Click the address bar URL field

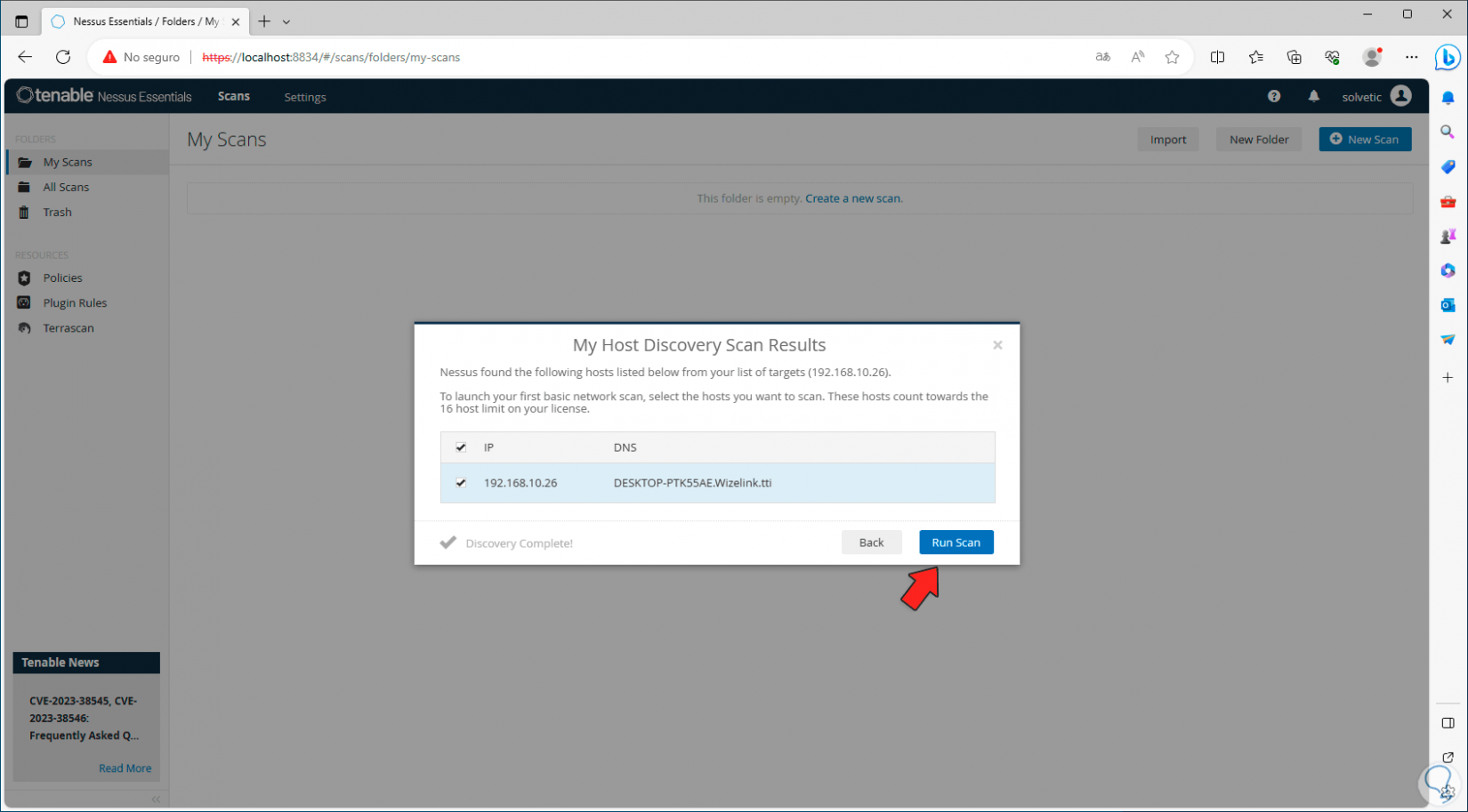tap(641, 57)
